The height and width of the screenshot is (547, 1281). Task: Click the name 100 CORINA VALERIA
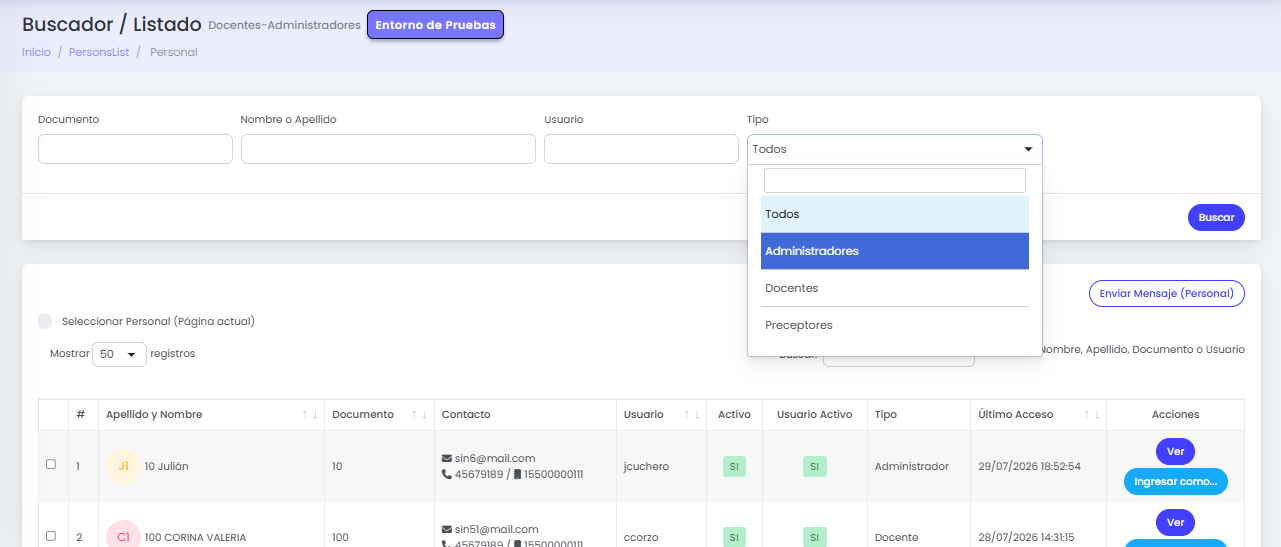tap(195, 537)
